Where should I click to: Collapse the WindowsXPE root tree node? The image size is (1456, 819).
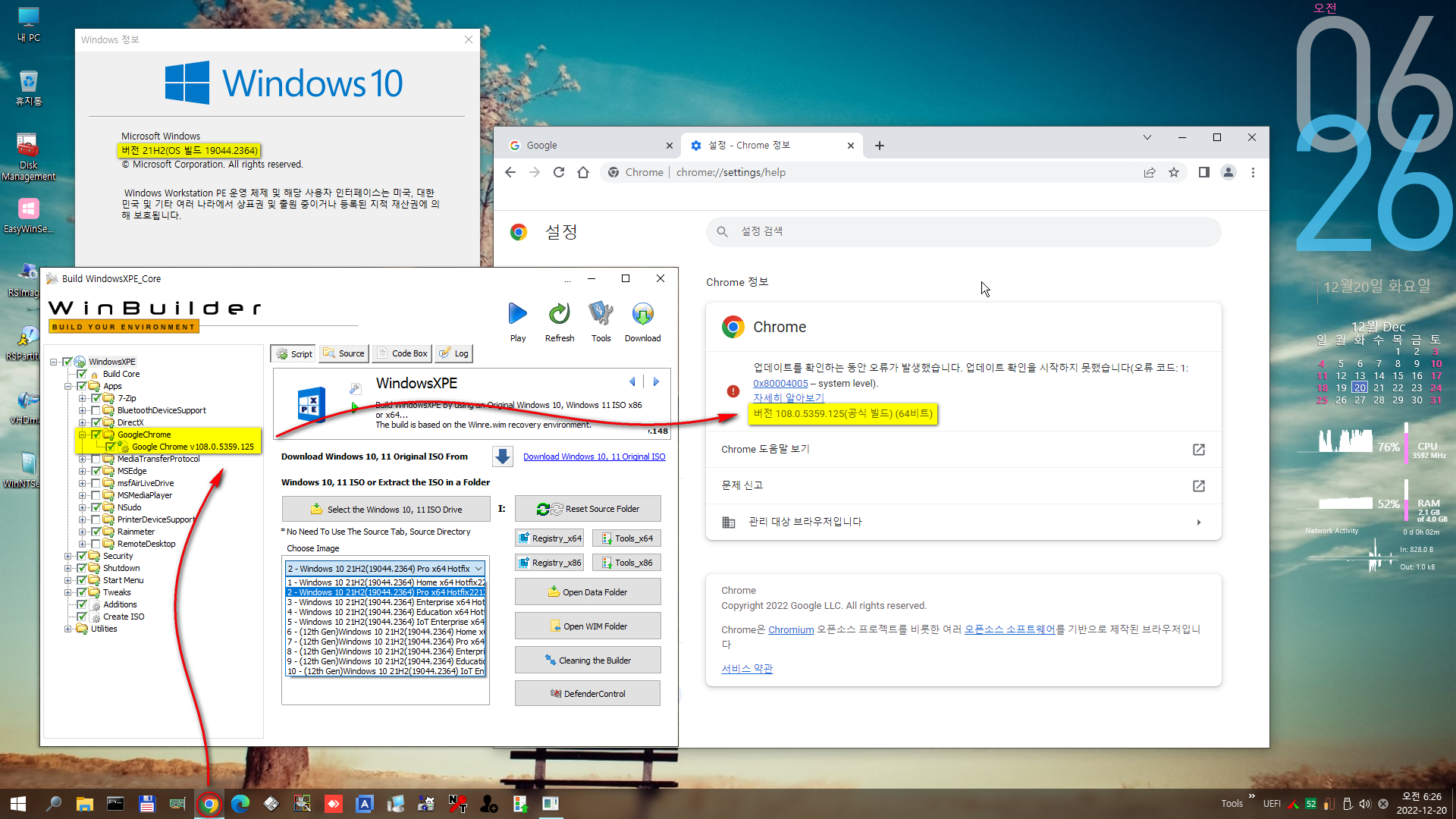[x=53, y=362]
